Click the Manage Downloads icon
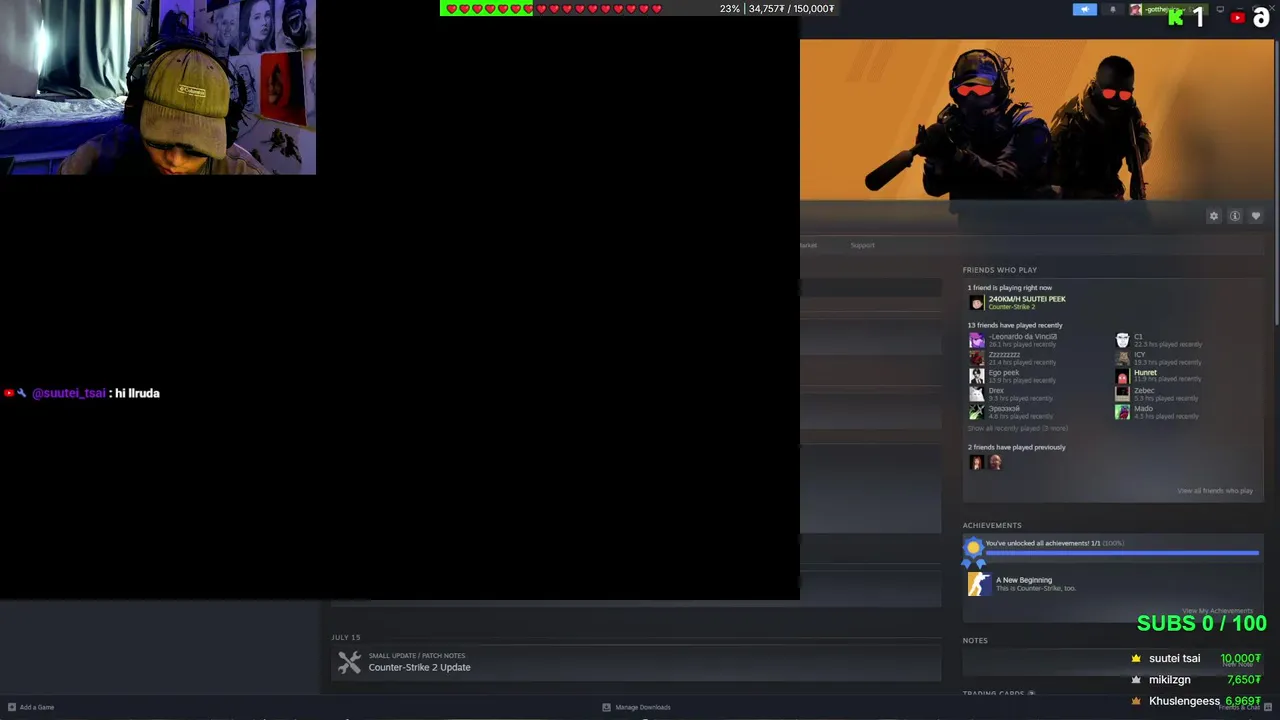1280x720 pixels. point(606,707)
